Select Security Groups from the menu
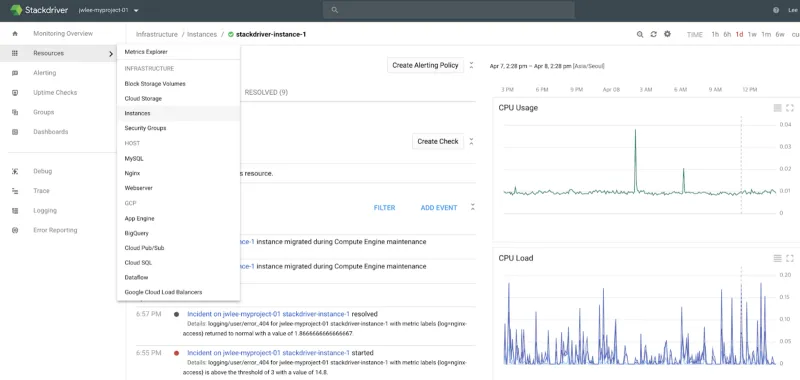Viewport: 800px width, 380px height. (145, 128)
